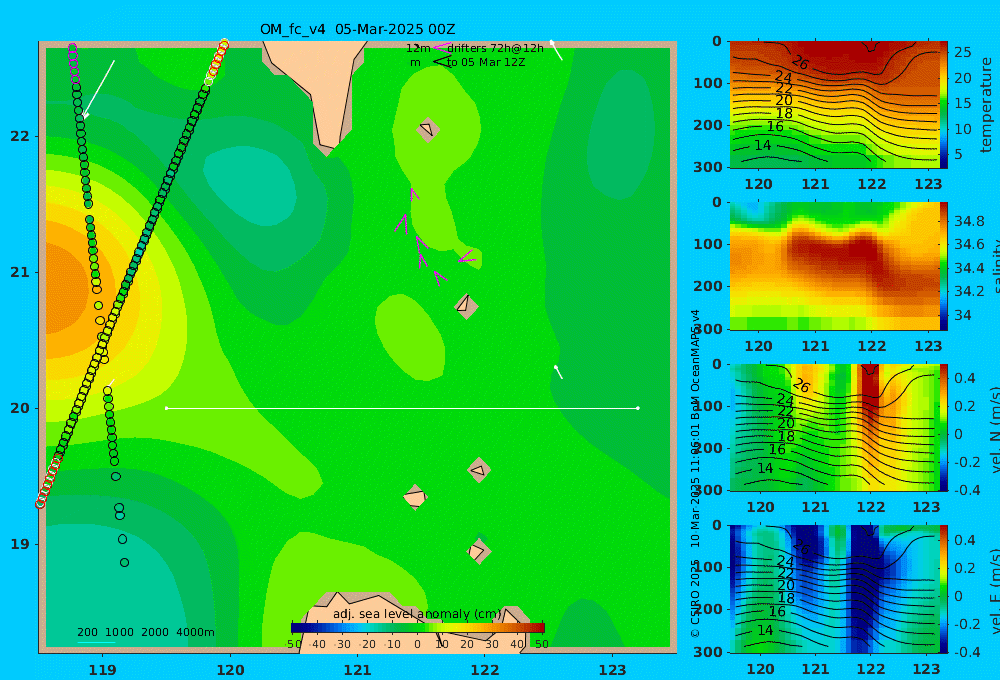Screen dimensions: 1000x680
Task: Select the magenta drifter arrow in the legend
Action: click(x=441, y=47)
